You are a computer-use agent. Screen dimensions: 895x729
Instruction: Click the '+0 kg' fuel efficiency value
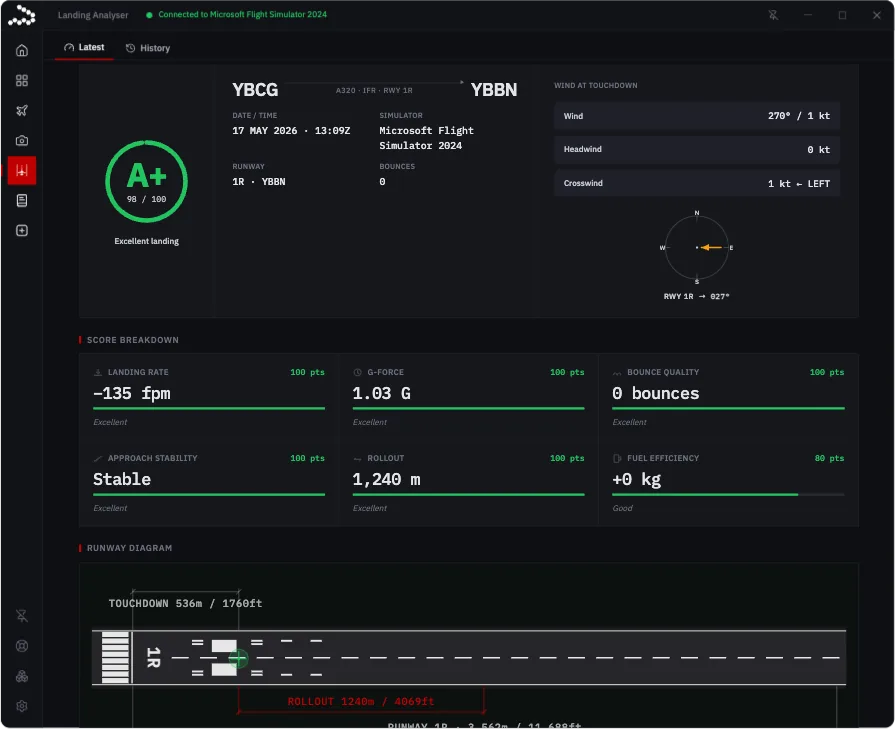(x=636, y=480)
